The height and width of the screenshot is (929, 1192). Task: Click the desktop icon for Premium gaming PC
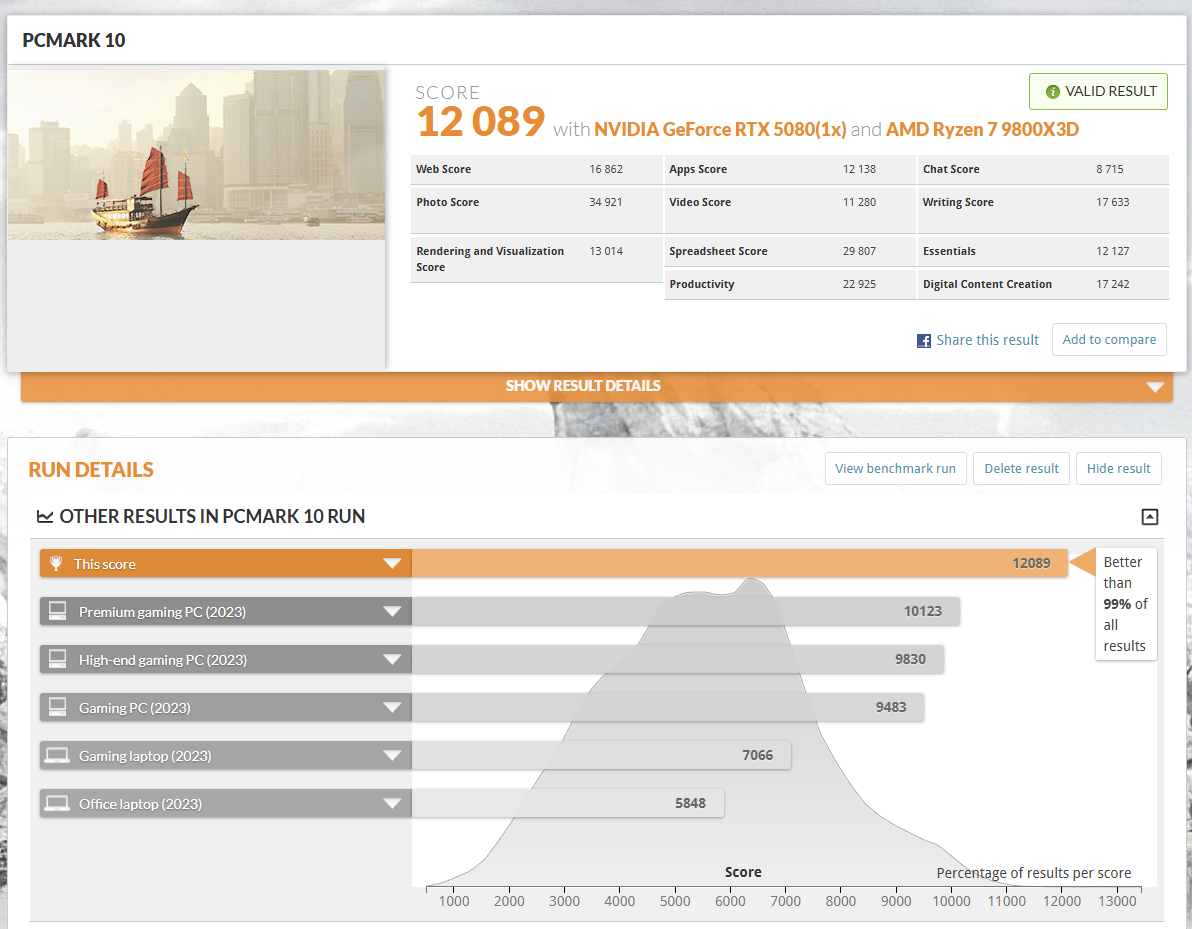point(57,611)
